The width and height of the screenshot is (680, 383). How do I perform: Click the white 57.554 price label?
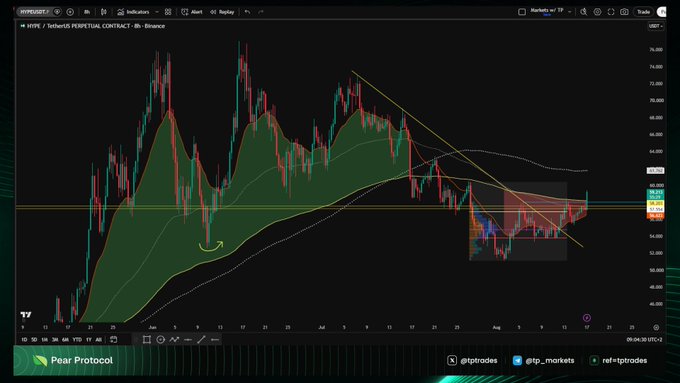(655, 209)
